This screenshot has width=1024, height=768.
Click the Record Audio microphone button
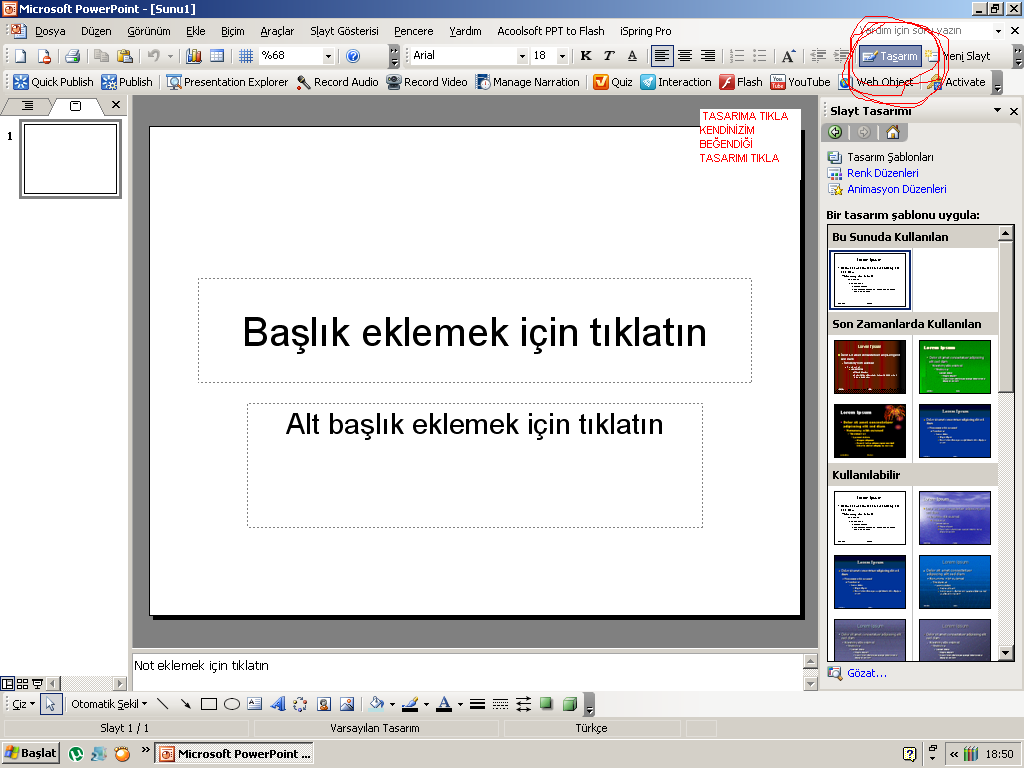click(337, 82)
